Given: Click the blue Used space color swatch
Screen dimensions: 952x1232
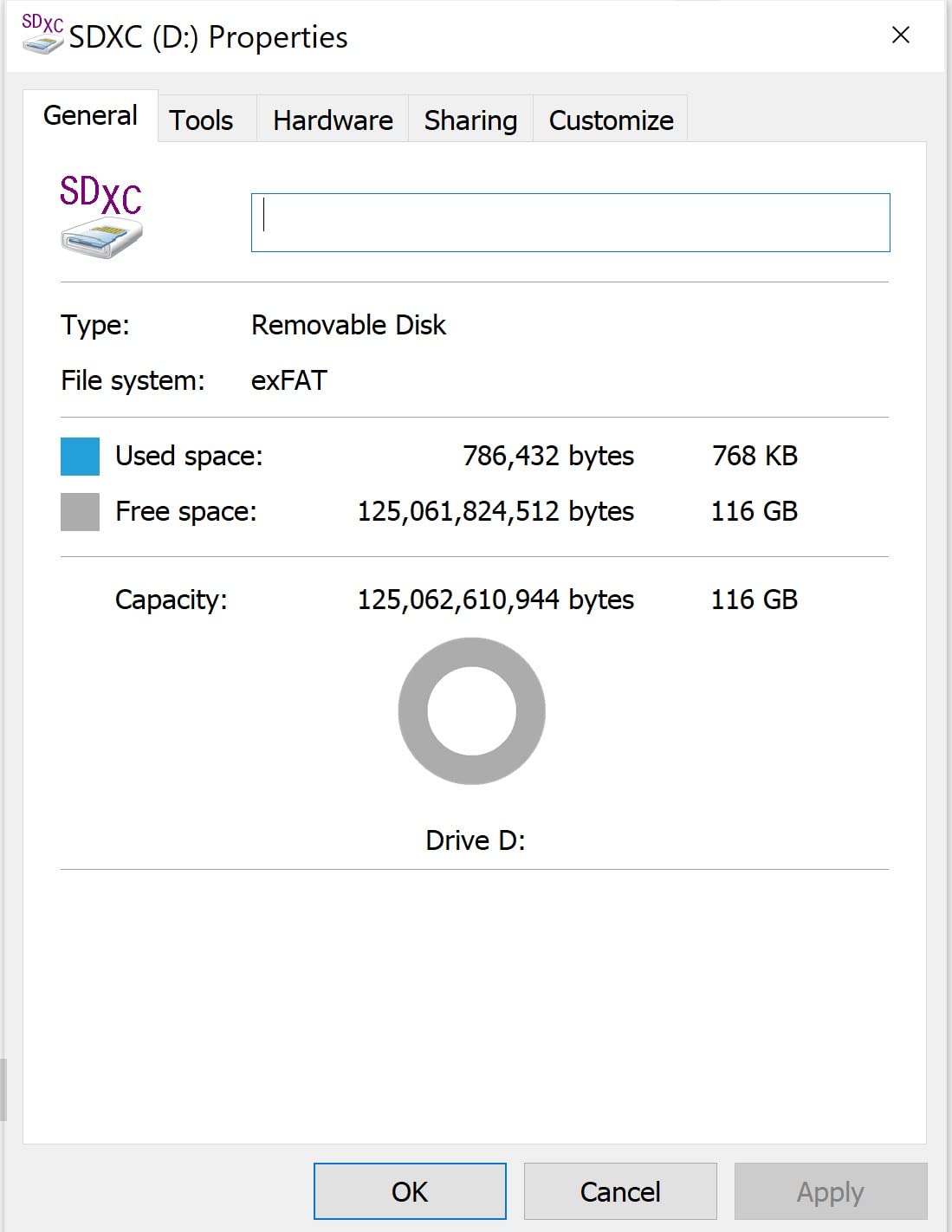Looking at the screenshot, I should (x=80, y=457).
